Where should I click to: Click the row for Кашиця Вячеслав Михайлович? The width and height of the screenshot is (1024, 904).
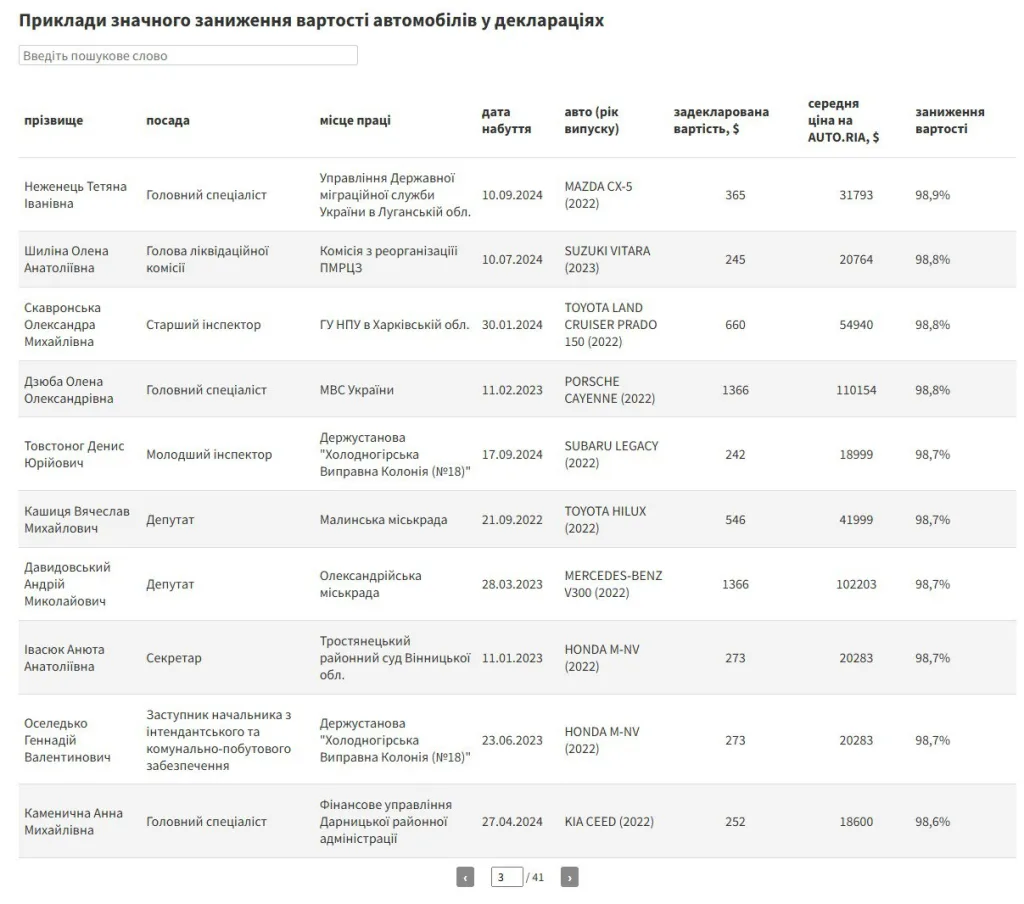(74, 519)
